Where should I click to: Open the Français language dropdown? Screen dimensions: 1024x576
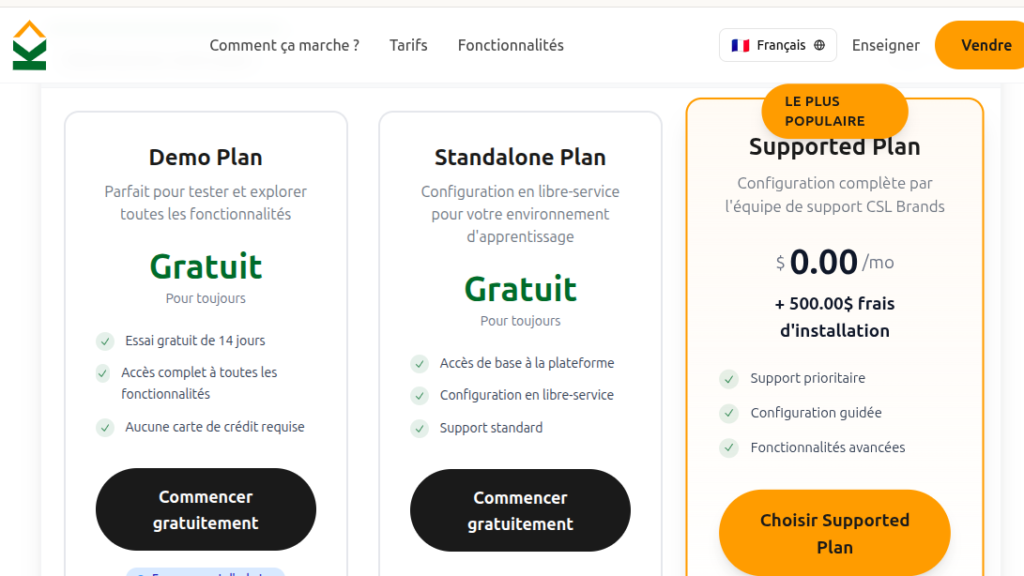tap(777, 45)
